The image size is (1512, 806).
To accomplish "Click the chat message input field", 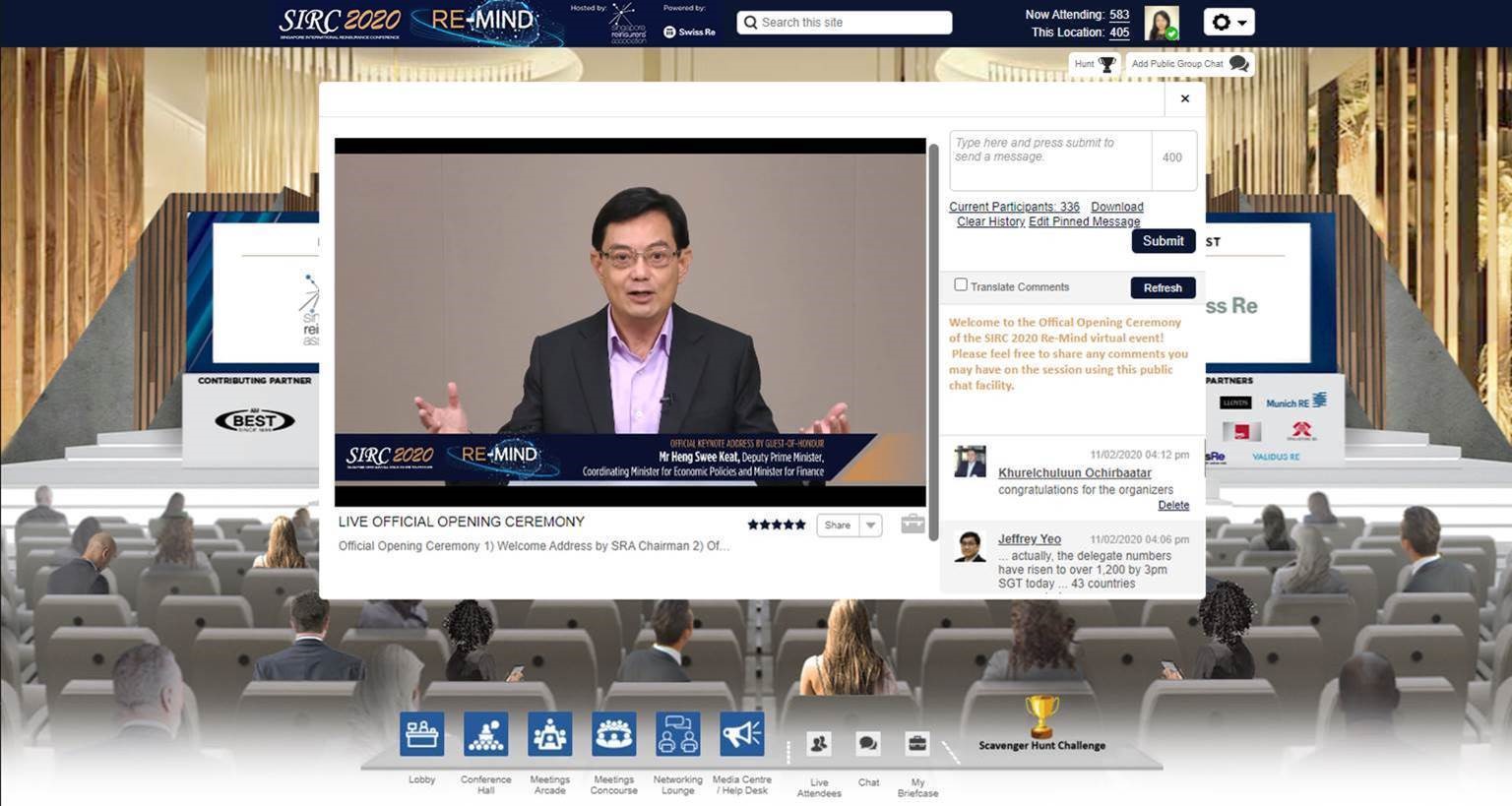I will coord(1049,159).
